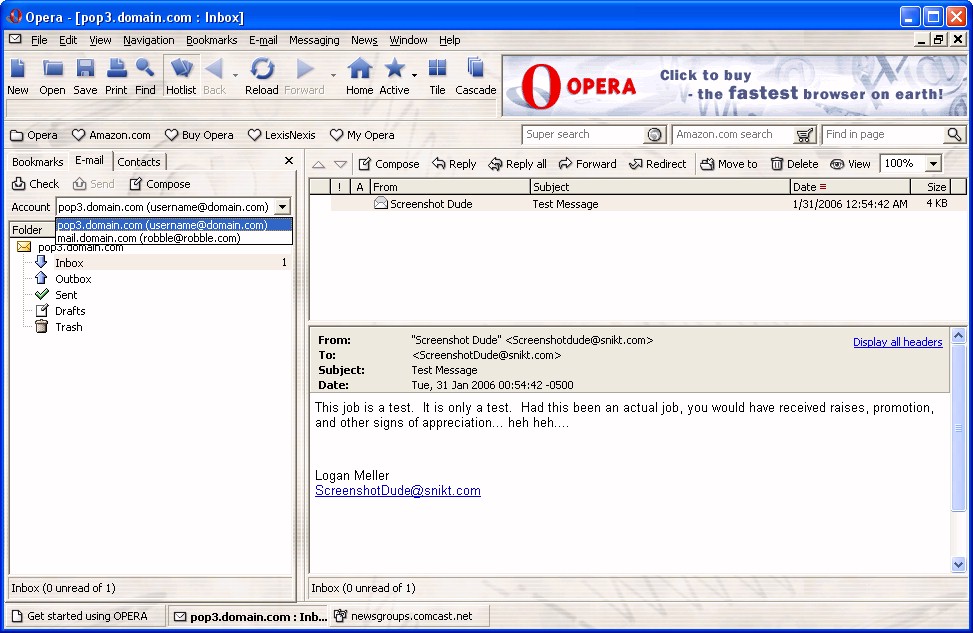The height and width of the screenshot is (633, 973).
Task: Open the My Opera bookmark
Action: pos(362,135)
